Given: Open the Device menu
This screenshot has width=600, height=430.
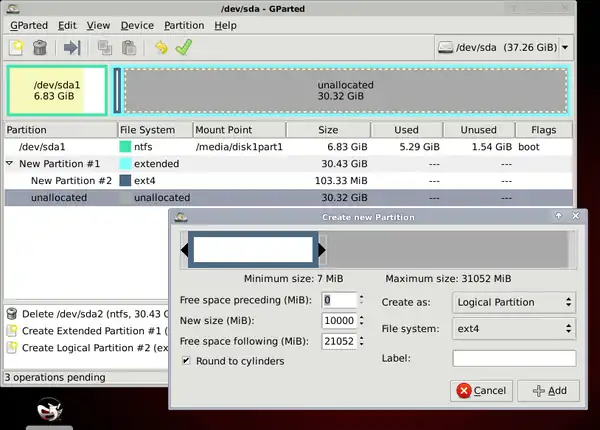Looking at the screenshot, I should (x=137, y=25).
